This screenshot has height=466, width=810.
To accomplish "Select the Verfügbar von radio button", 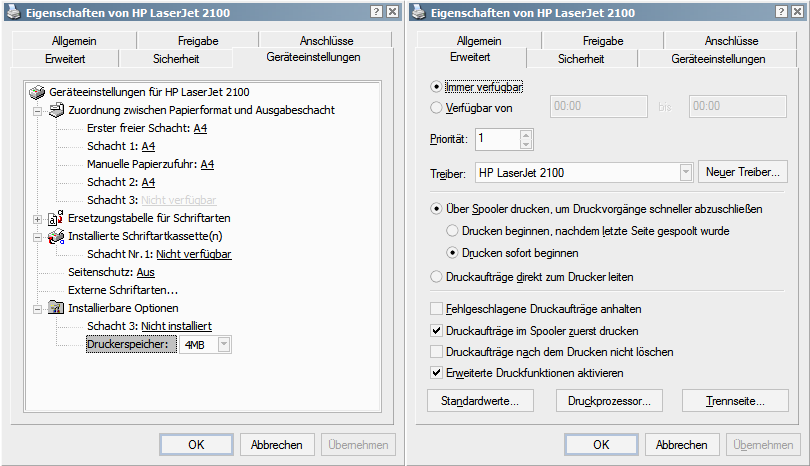I will (x=437, y=107).
